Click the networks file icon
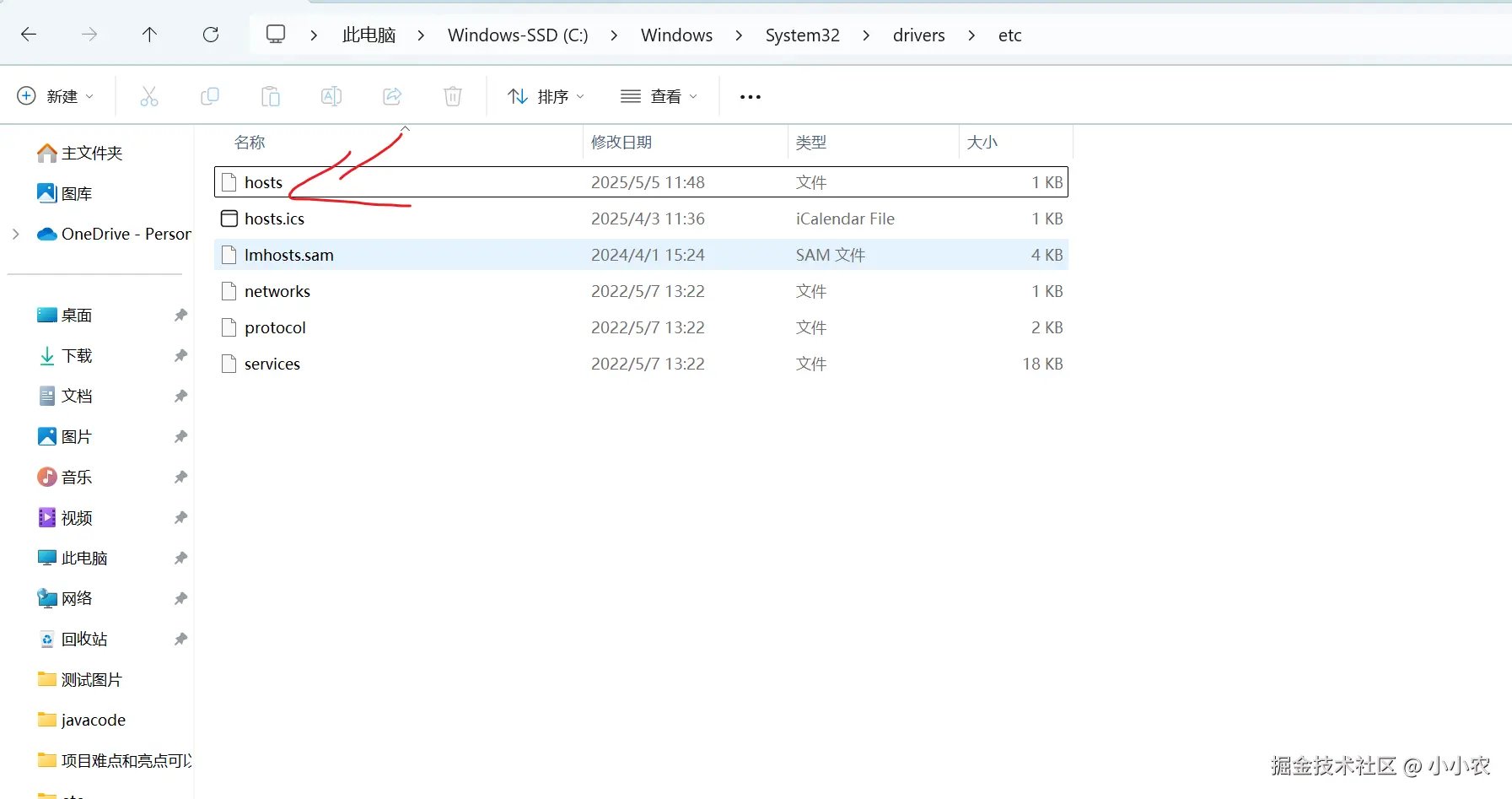1512x799 pixels. 229,291
